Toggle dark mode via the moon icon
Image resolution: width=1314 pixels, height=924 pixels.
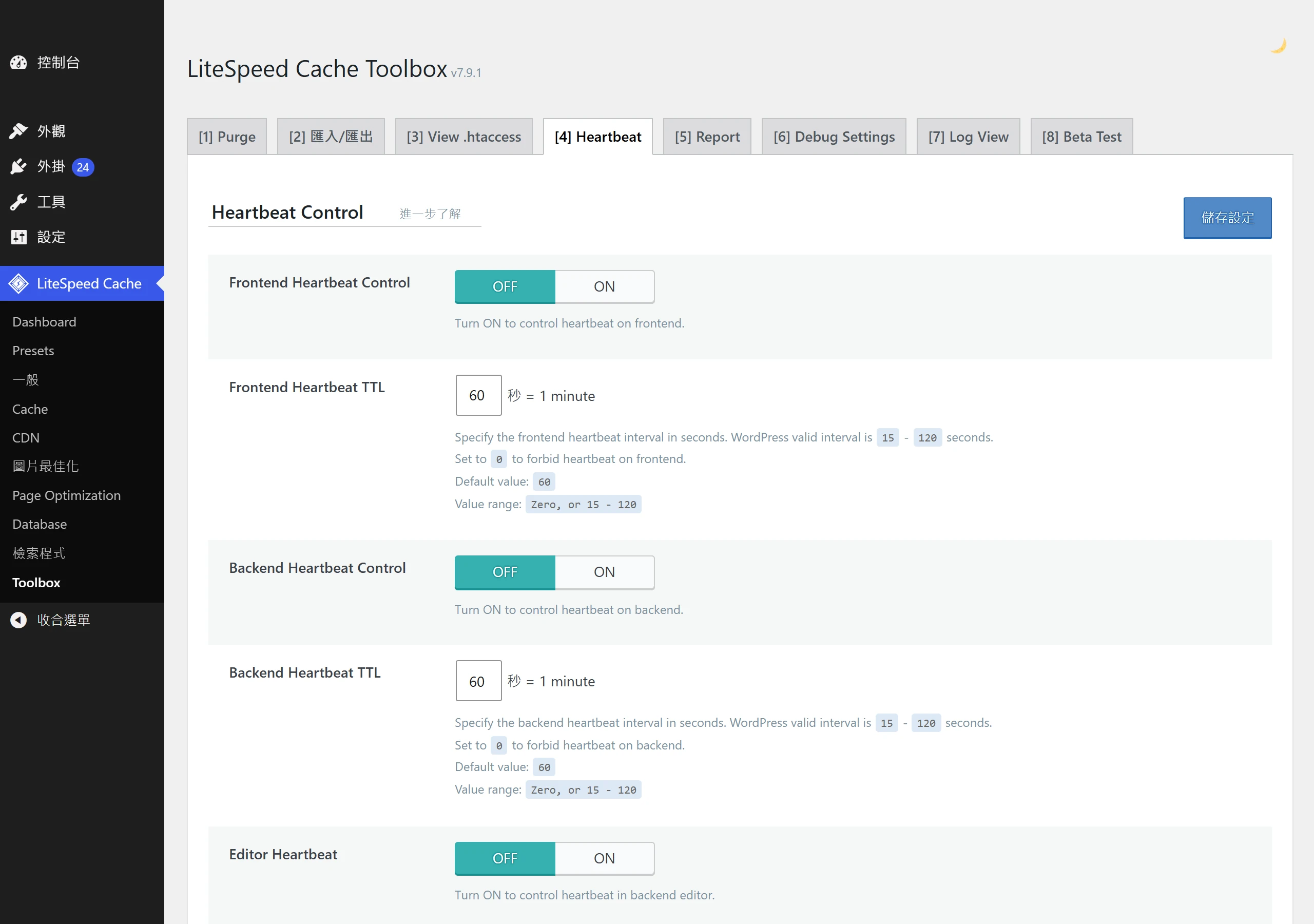pos(1278,45)
